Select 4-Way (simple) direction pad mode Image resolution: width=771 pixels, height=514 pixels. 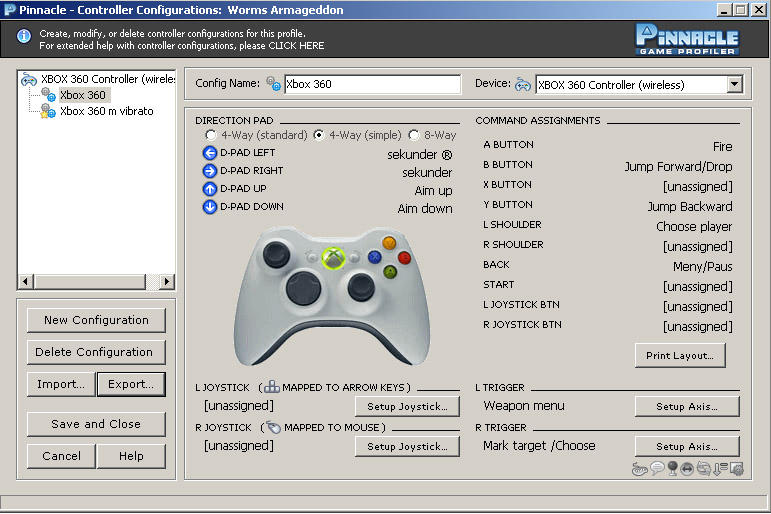tap(319, 135)
